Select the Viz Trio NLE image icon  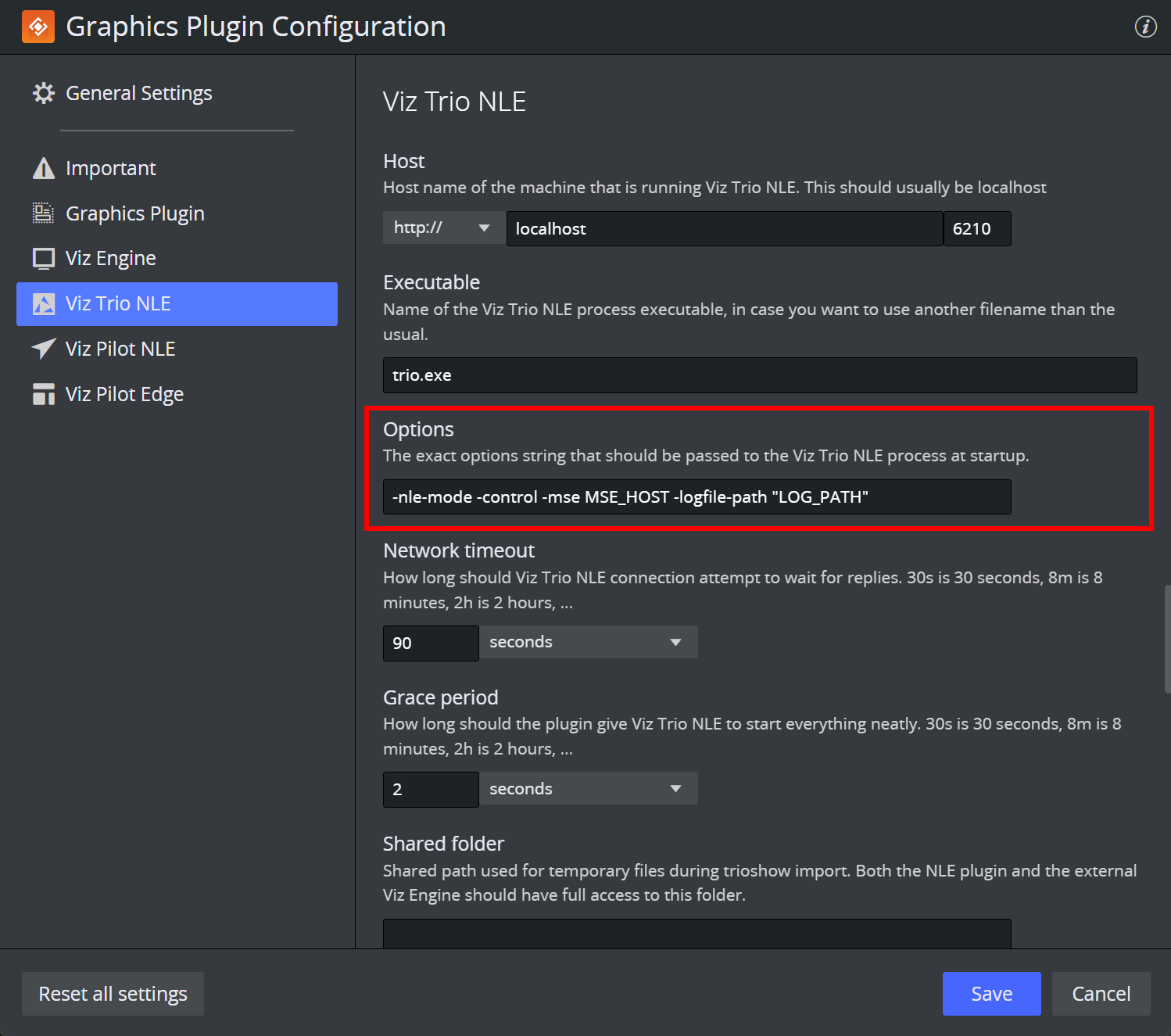[43, 303]
